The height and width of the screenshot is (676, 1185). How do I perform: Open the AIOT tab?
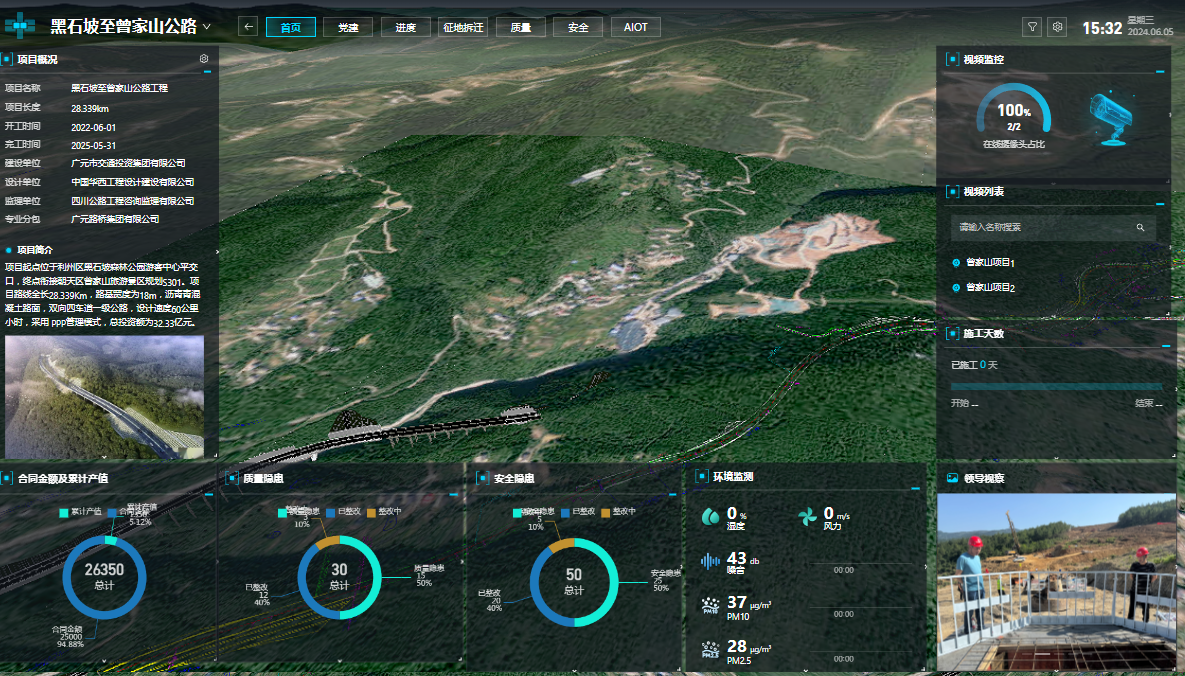pos(635,27)
